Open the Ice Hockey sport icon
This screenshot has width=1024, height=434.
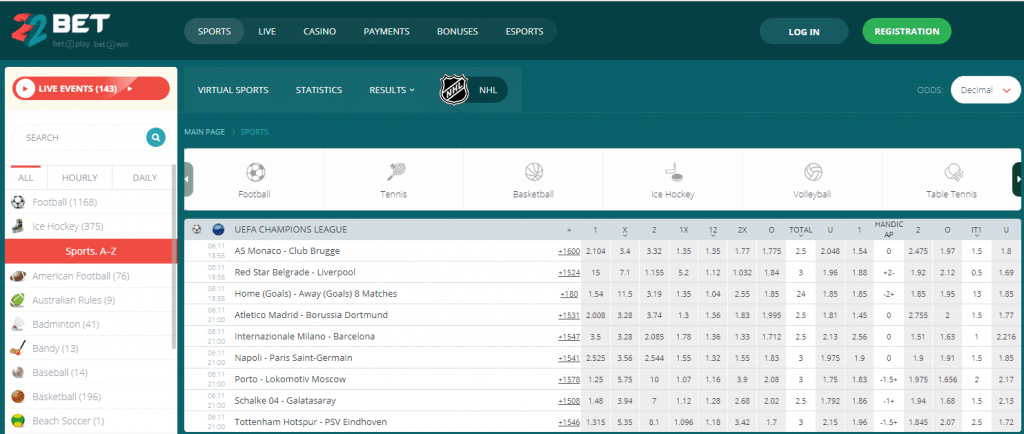click(673, 172)
